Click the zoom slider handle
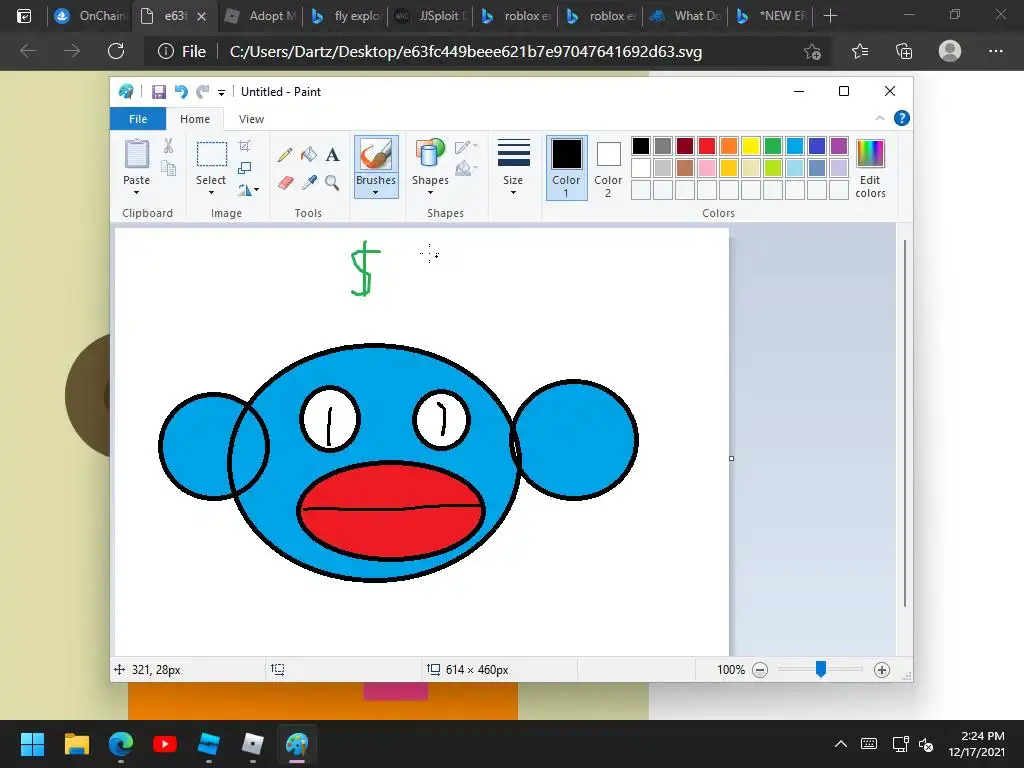The height and width of the screenshot is (768, 1024). tap(821, 669)
